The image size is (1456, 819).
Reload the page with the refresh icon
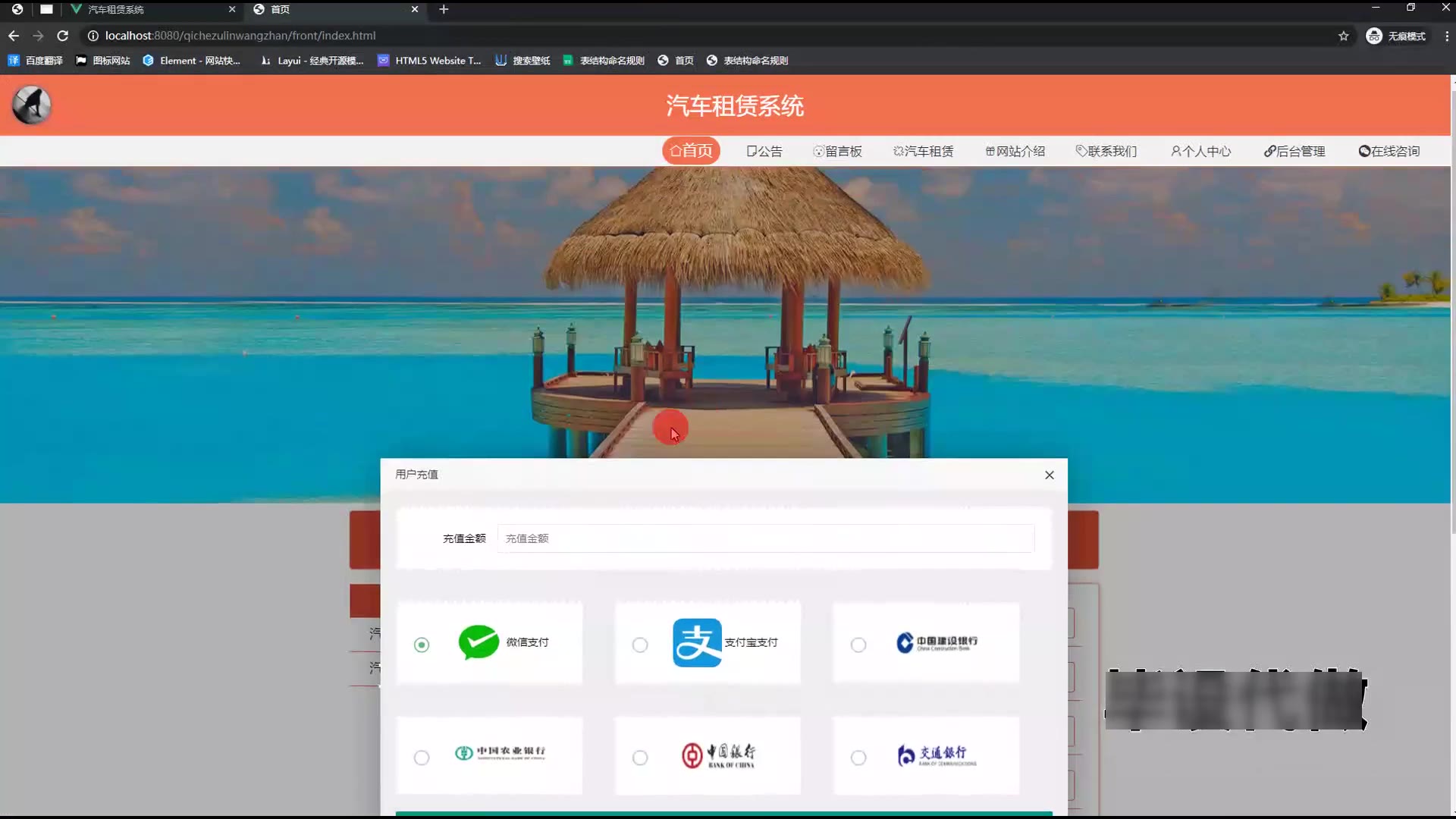click(63, 36)
